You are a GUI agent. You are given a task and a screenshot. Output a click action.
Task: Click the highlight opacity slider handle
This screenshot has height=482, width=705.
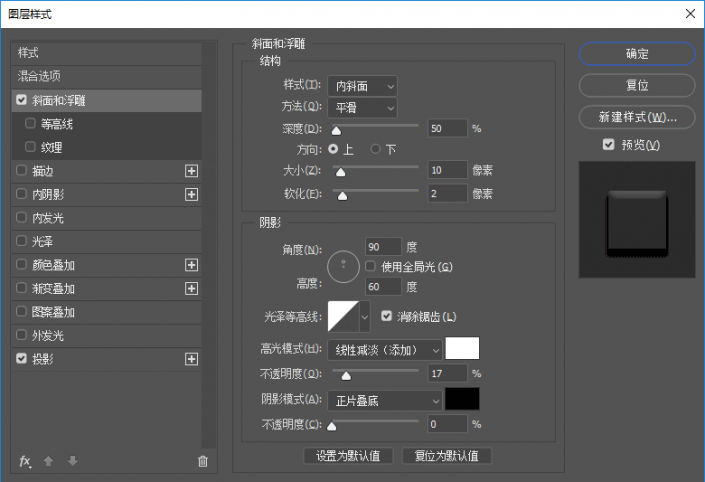346,375
